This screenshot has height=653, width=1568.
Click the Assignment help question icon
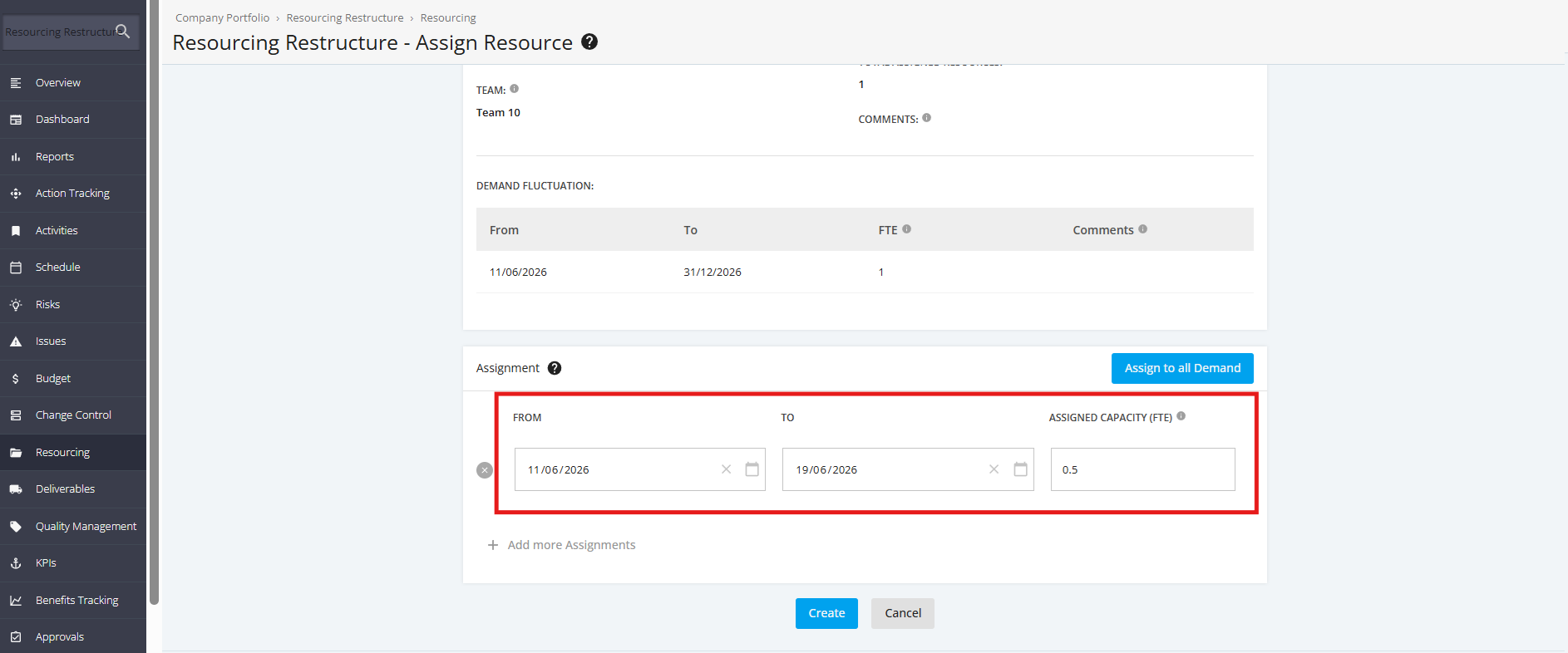pos(555,368)
